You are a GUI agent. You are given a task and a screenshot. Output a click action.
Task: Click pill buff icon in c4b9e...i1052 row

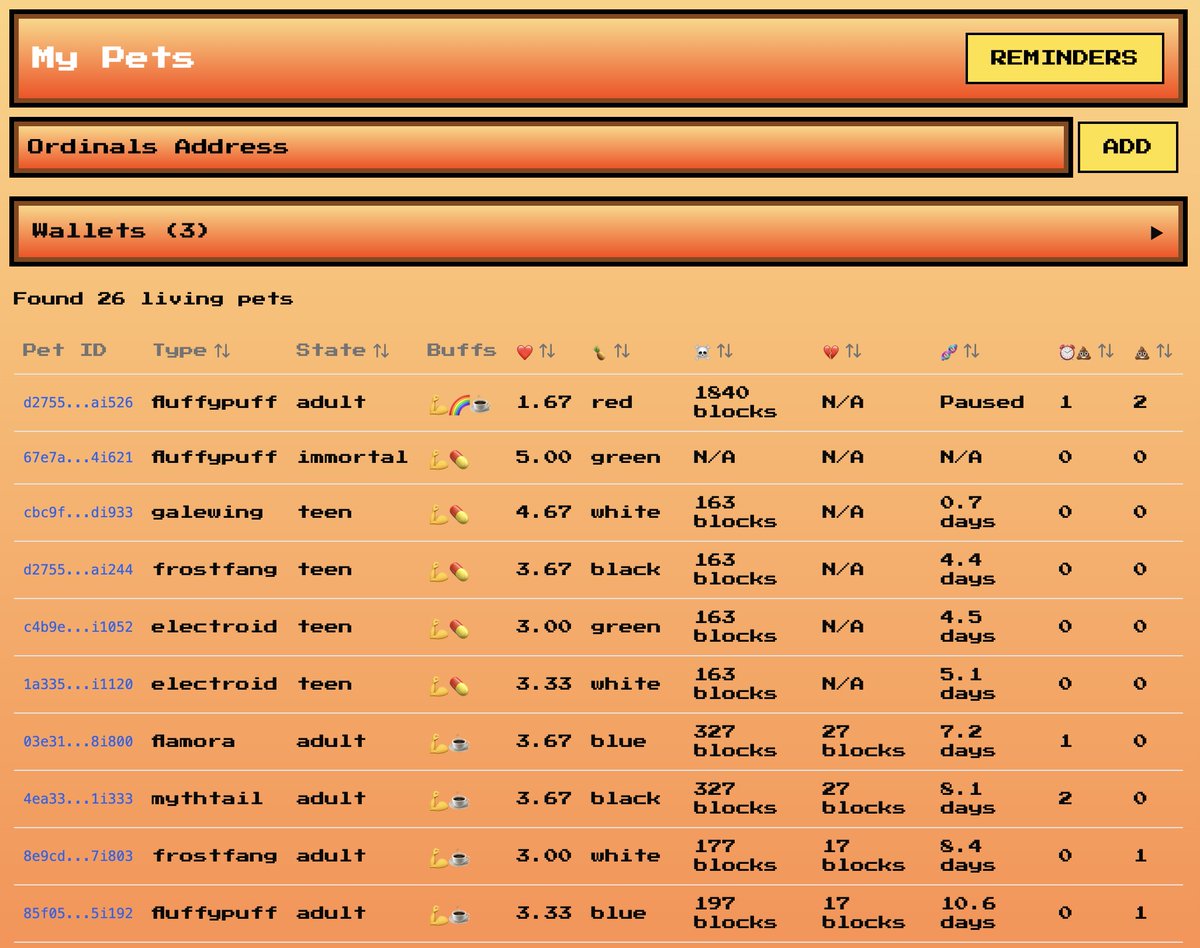click(459, 629)
